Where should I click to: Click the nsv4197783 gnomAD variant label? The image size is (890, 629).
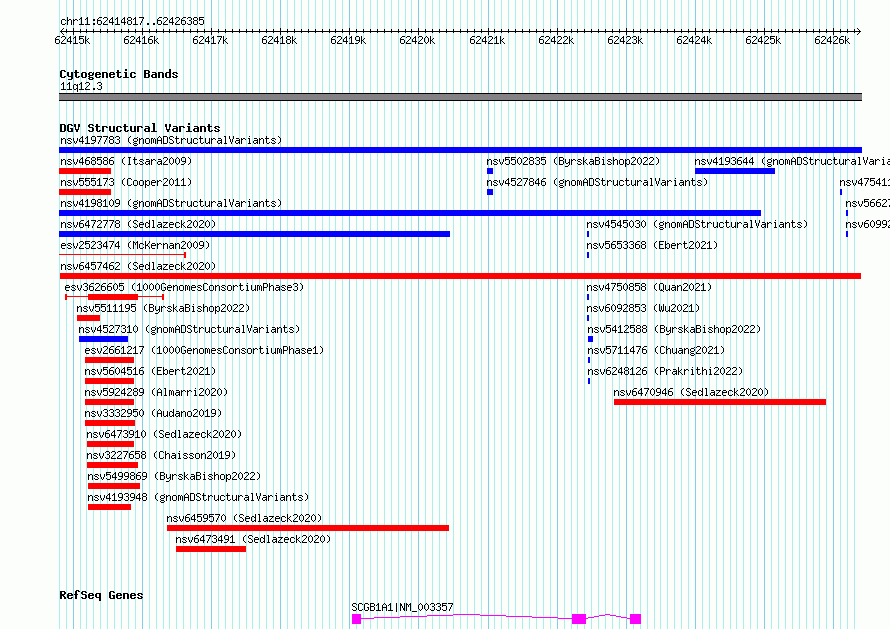tap(171, 140)
